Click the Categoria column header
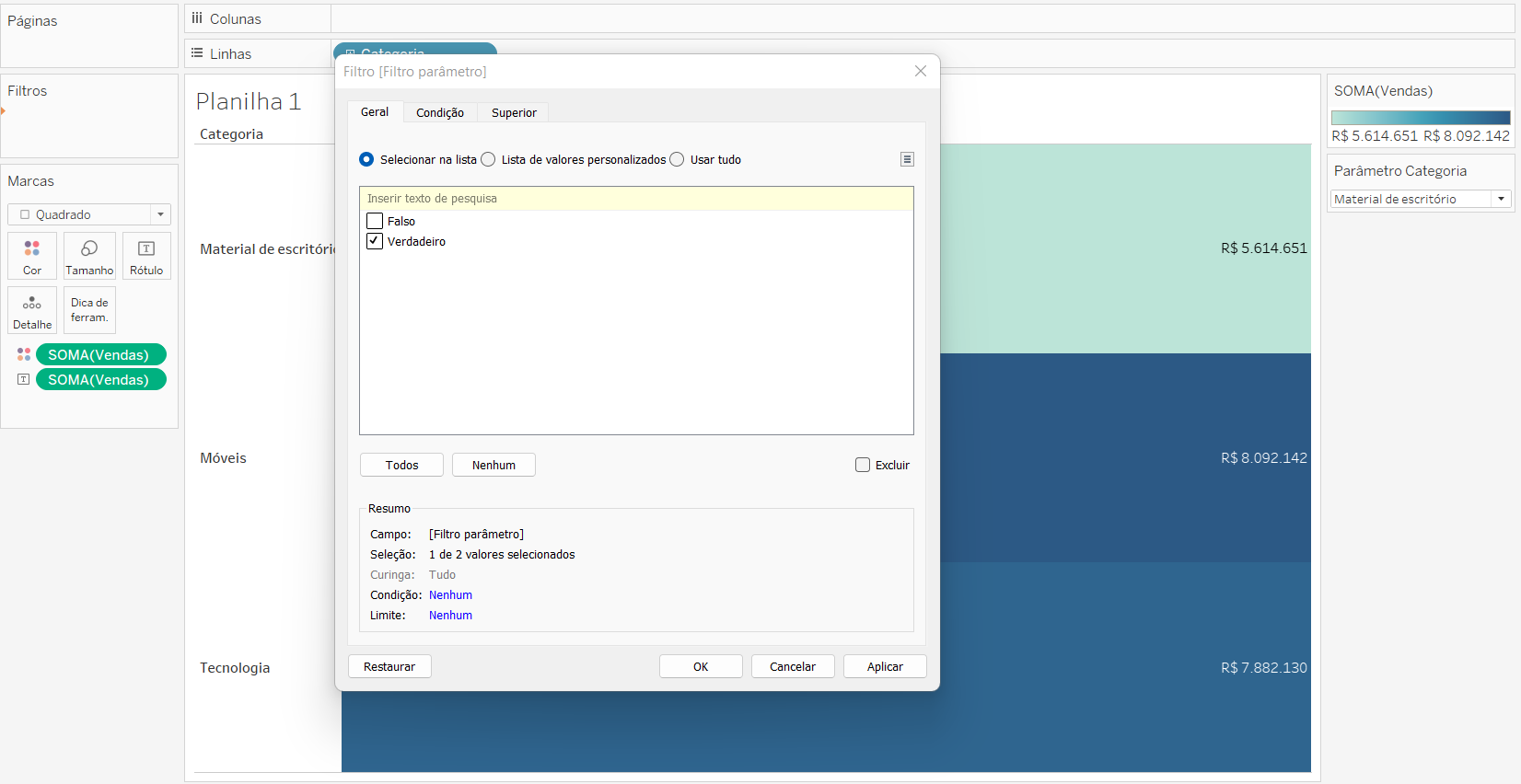 coord(231,133)
